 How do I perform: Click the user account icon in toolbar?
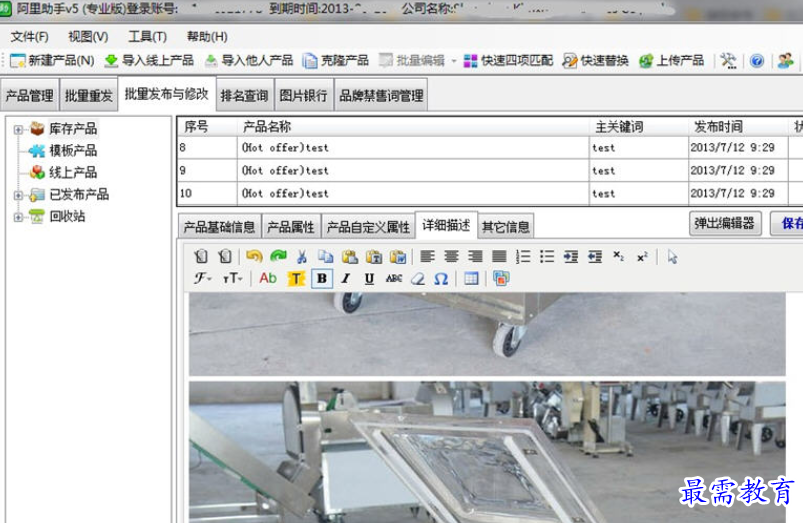(785, 61)
